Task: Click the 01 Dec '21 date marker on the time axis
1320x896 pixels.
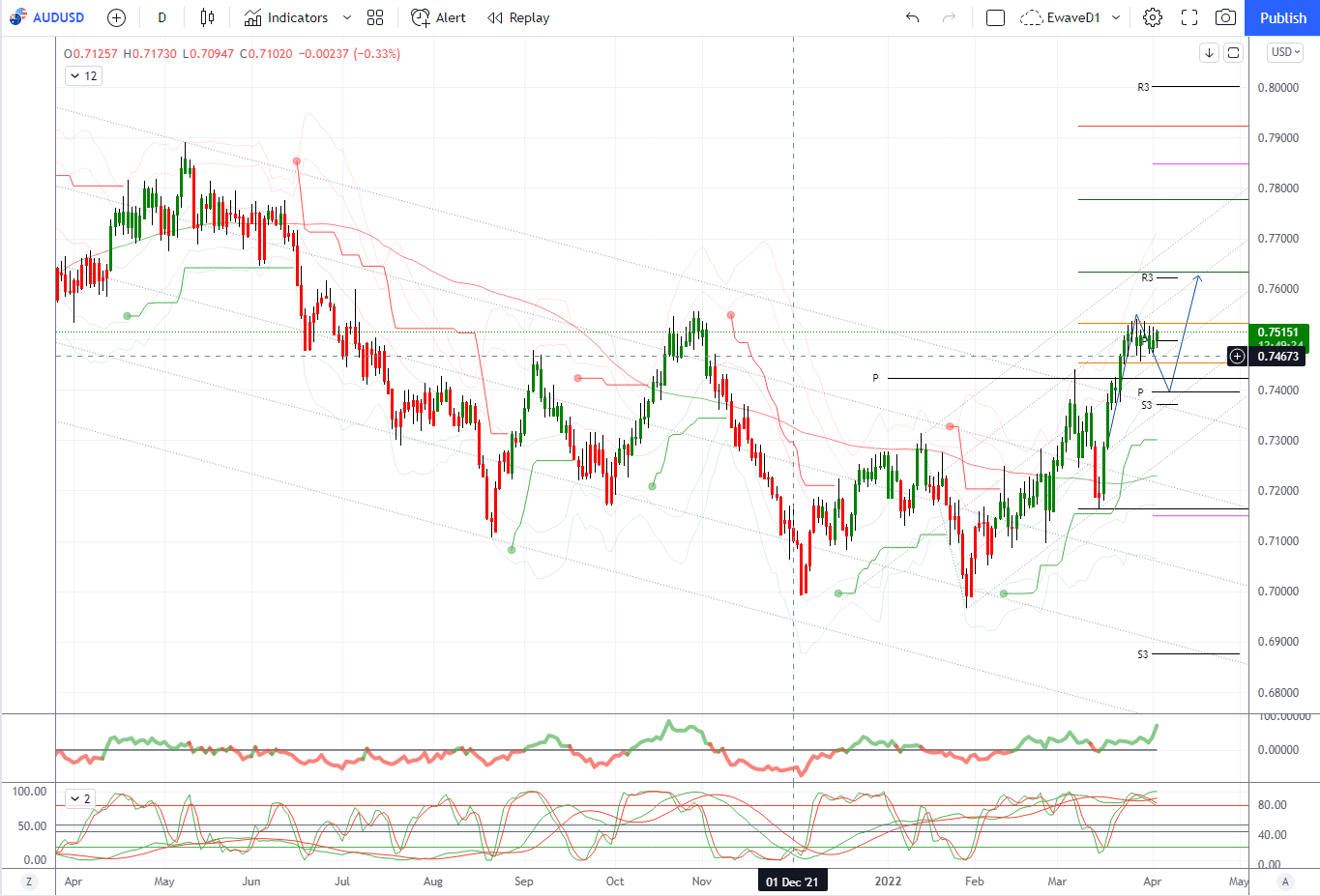Action: (792, 882)
